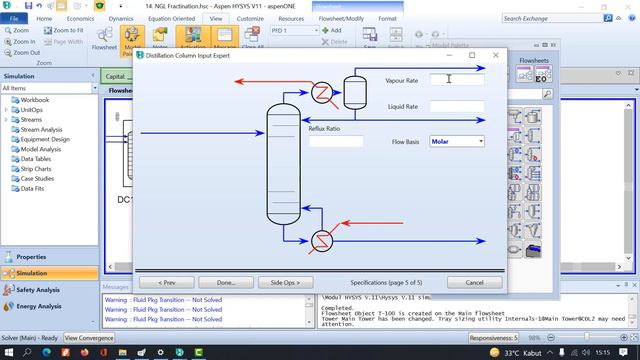Click the Reflux Ratio input field
640x360 pixels.
(x=336, y=141)
